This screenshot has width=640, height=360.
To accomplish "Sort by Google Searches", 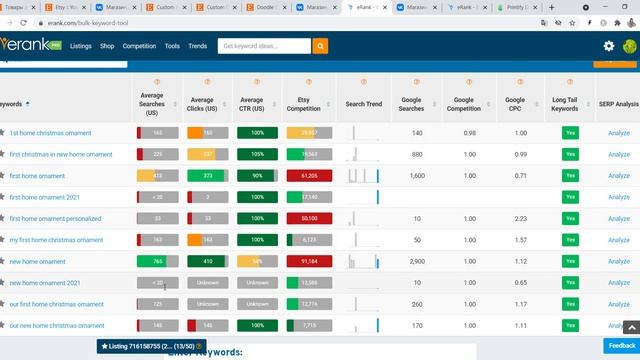I will (x=434, y=104).
